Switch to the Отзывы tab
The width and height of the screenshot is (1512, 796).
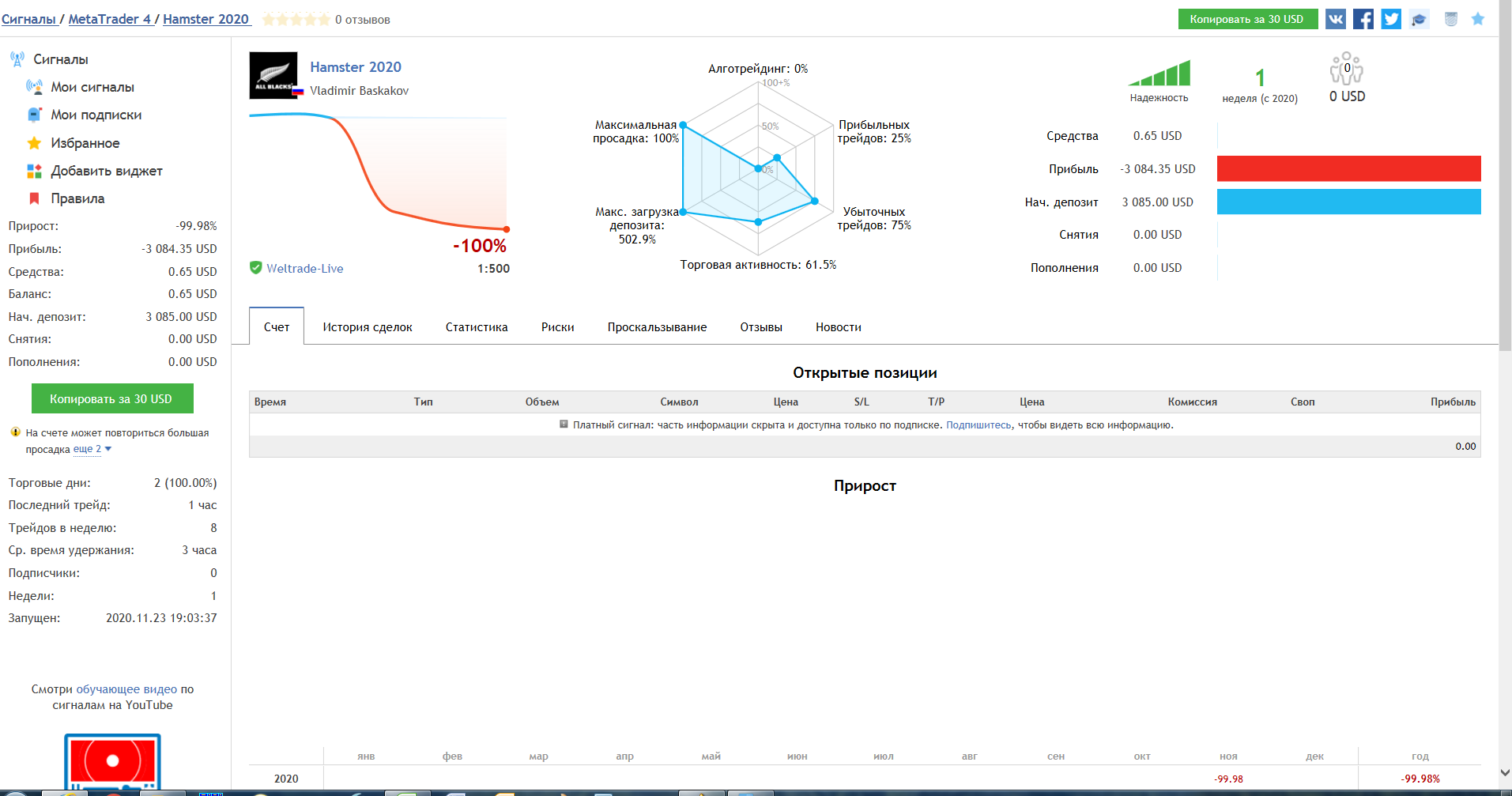(x=761, y=327)
